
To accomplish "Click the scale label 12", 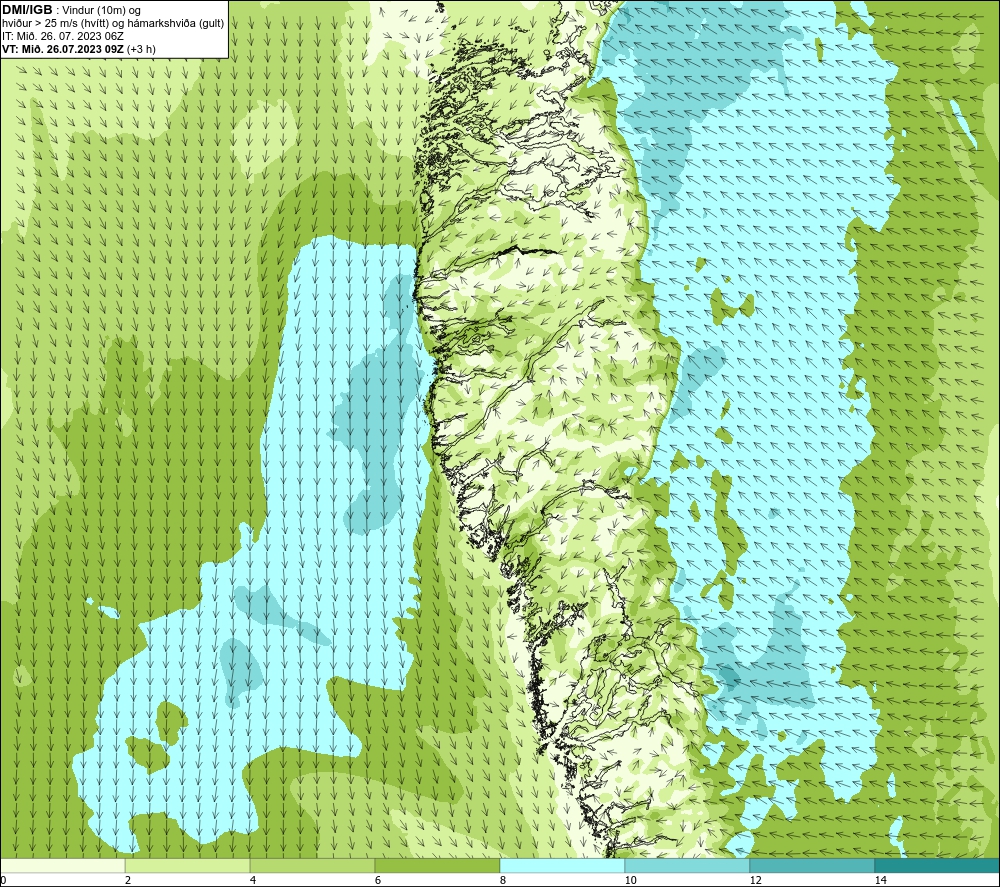I will (755, 880).
